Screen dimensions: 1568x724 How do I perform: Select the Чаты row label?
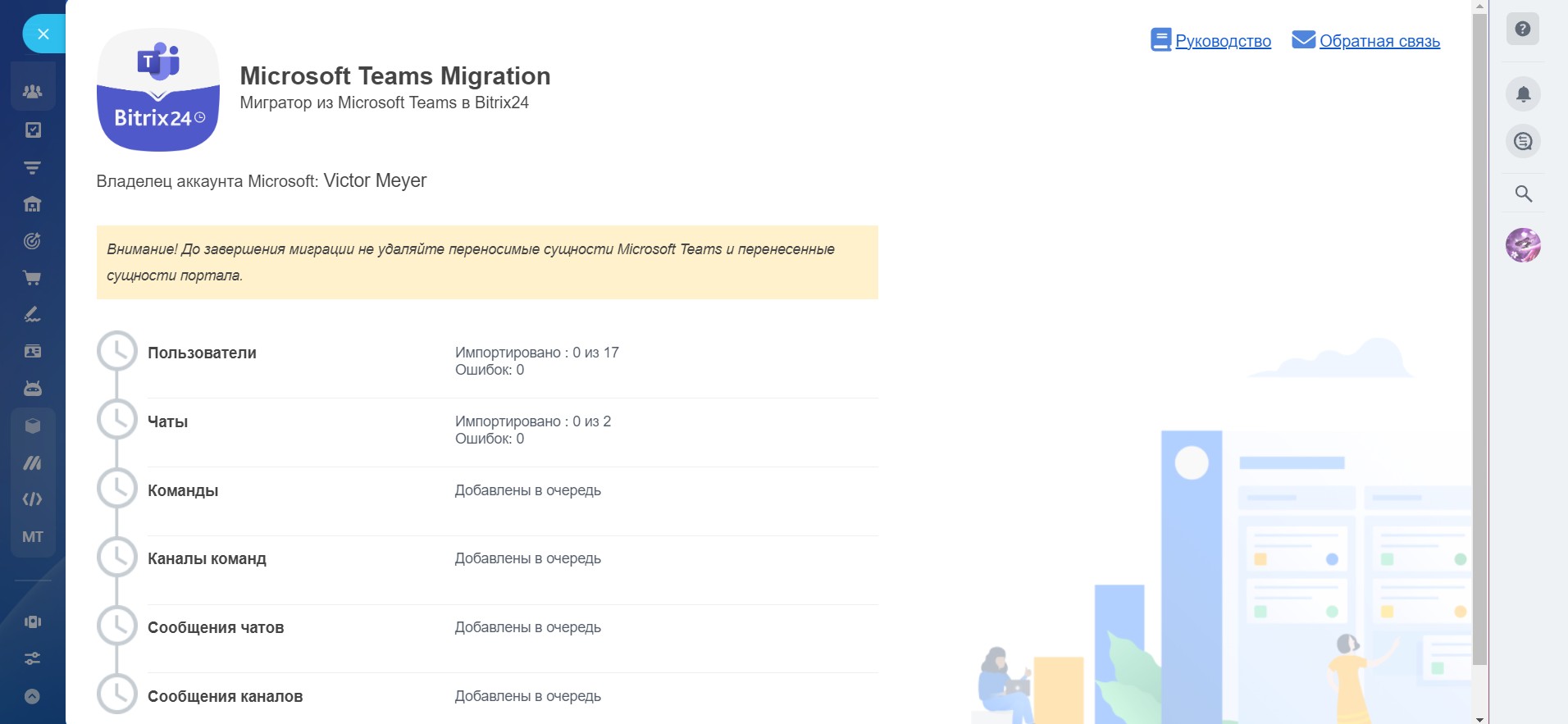pyautogui.click(x=167, y=421)
